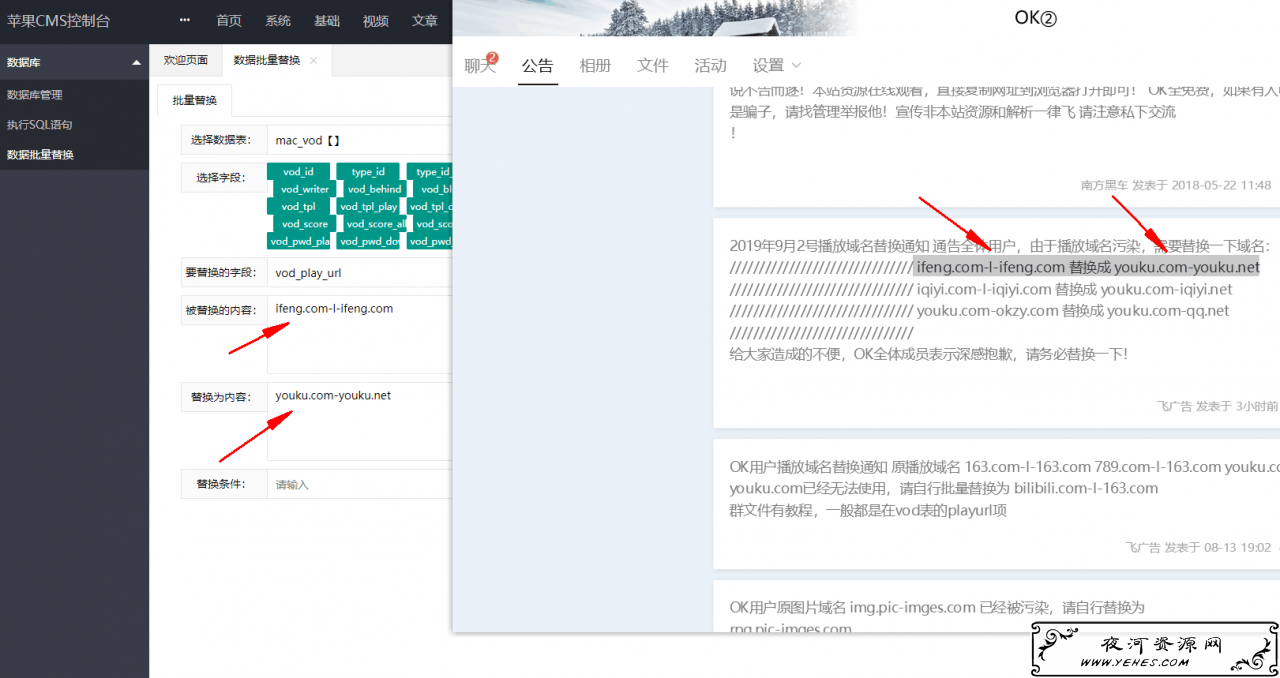The width and height of the screenshot is (1280, 678).
Task: Open 系统 in the top navigation
Action: click(279, 20)
